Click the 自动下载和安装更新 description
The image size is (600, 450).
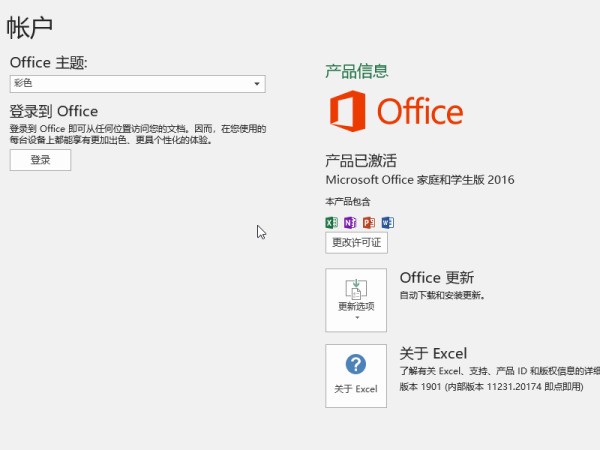pos(442,295)
